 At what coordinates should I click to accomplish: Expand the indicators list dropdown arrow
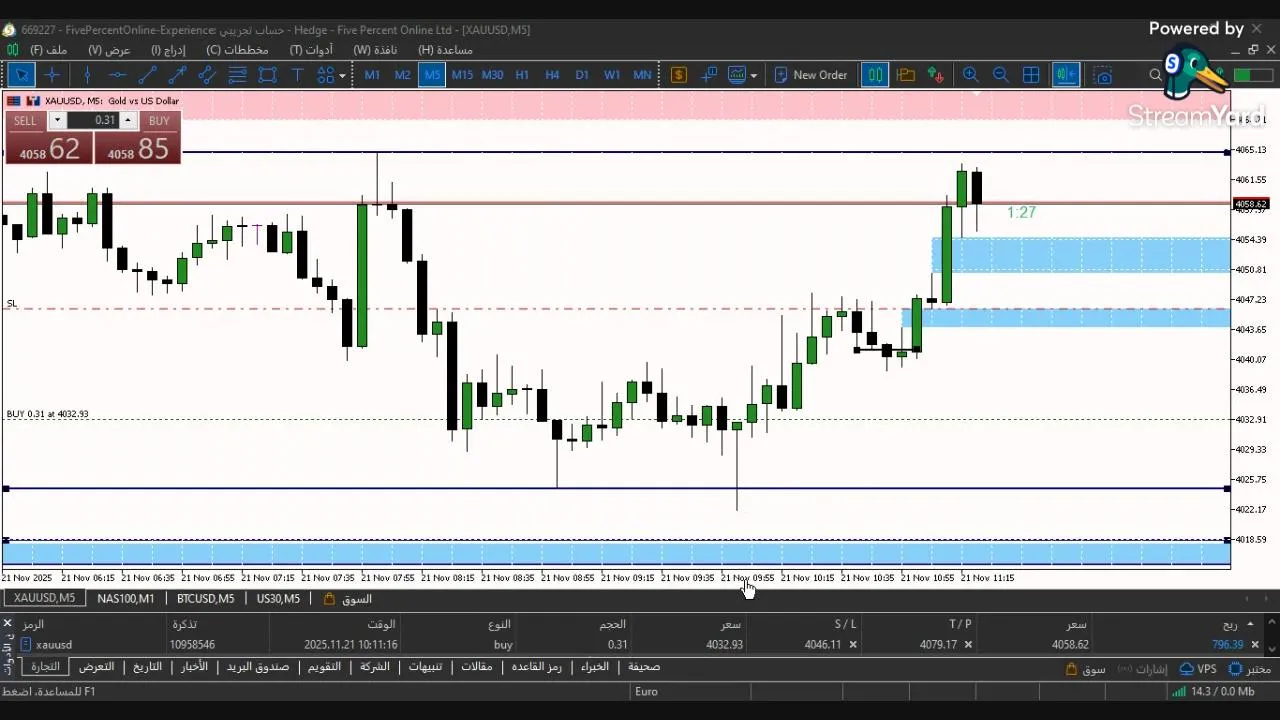click(x=753, y=75)
